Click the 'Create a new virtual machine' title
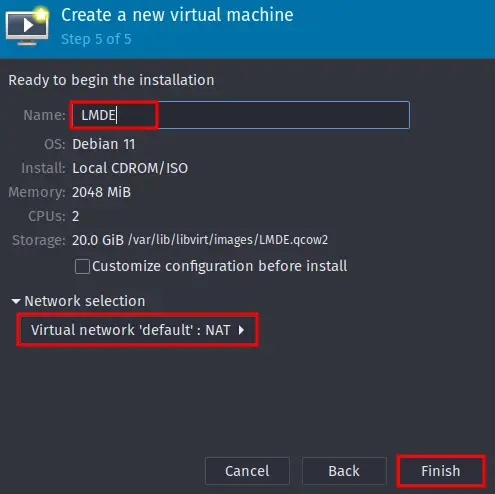This screenshot has width=495, height=494. (177, 15)
